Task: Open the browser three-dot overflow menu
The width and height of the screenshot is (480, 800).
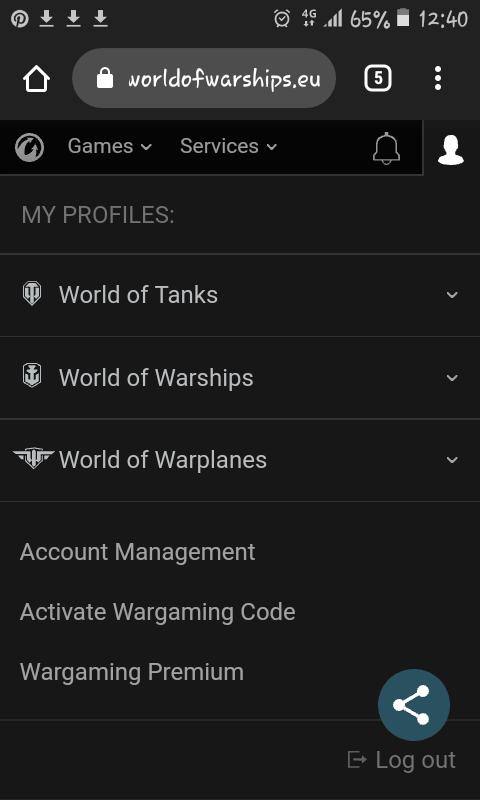Action: click(438, 79)
